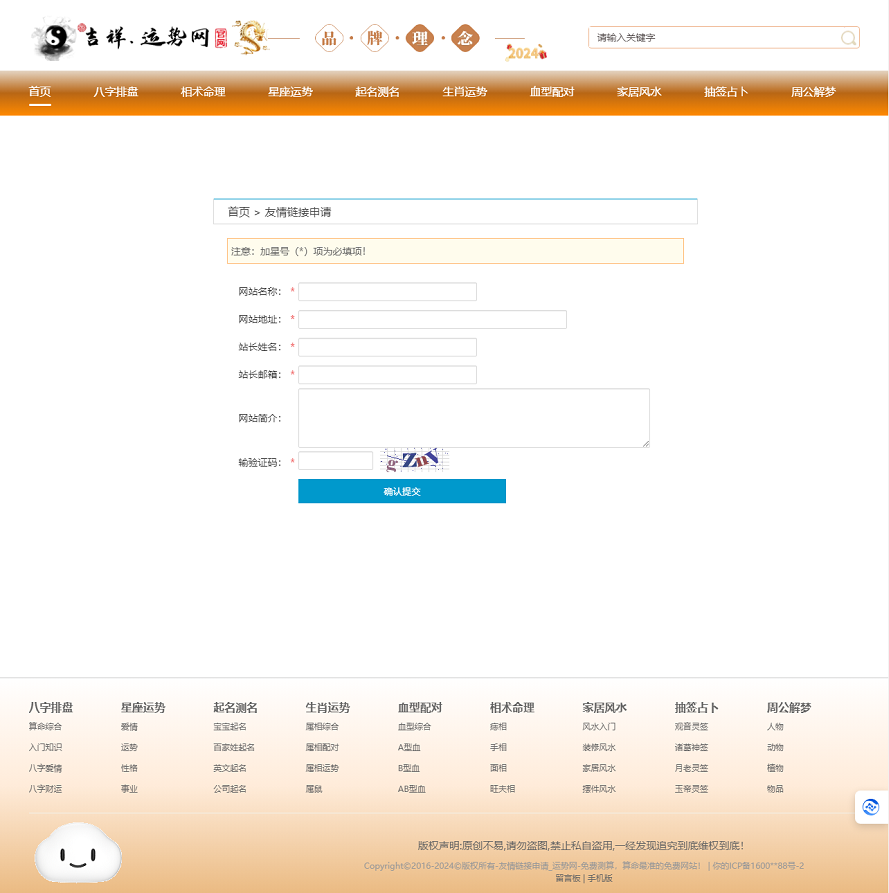Viewport: 889px width, 893px height.
Task: Open the 家居风水 nav menu
Action: point(638,92)
